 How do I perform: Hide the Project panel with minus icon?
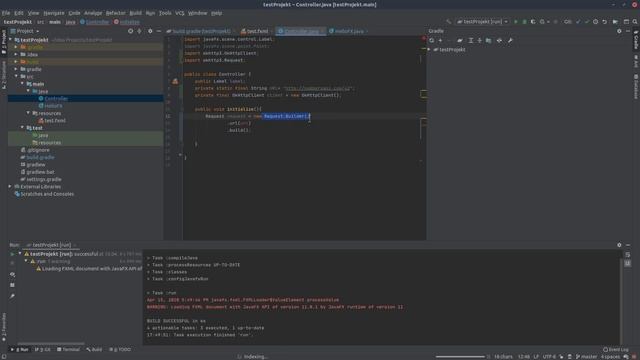(159, 31)
